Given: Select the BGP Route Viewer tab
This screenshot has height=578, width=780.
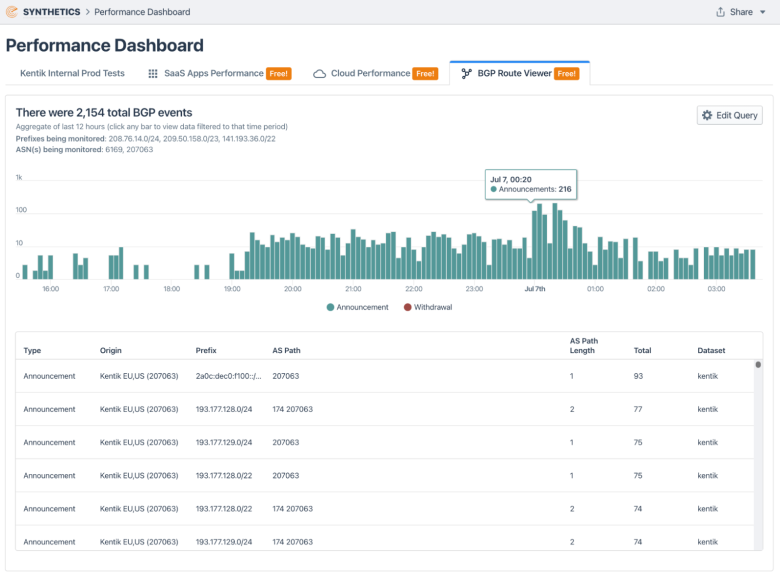Looking at the screenshot, I should (x=520, y=73).
